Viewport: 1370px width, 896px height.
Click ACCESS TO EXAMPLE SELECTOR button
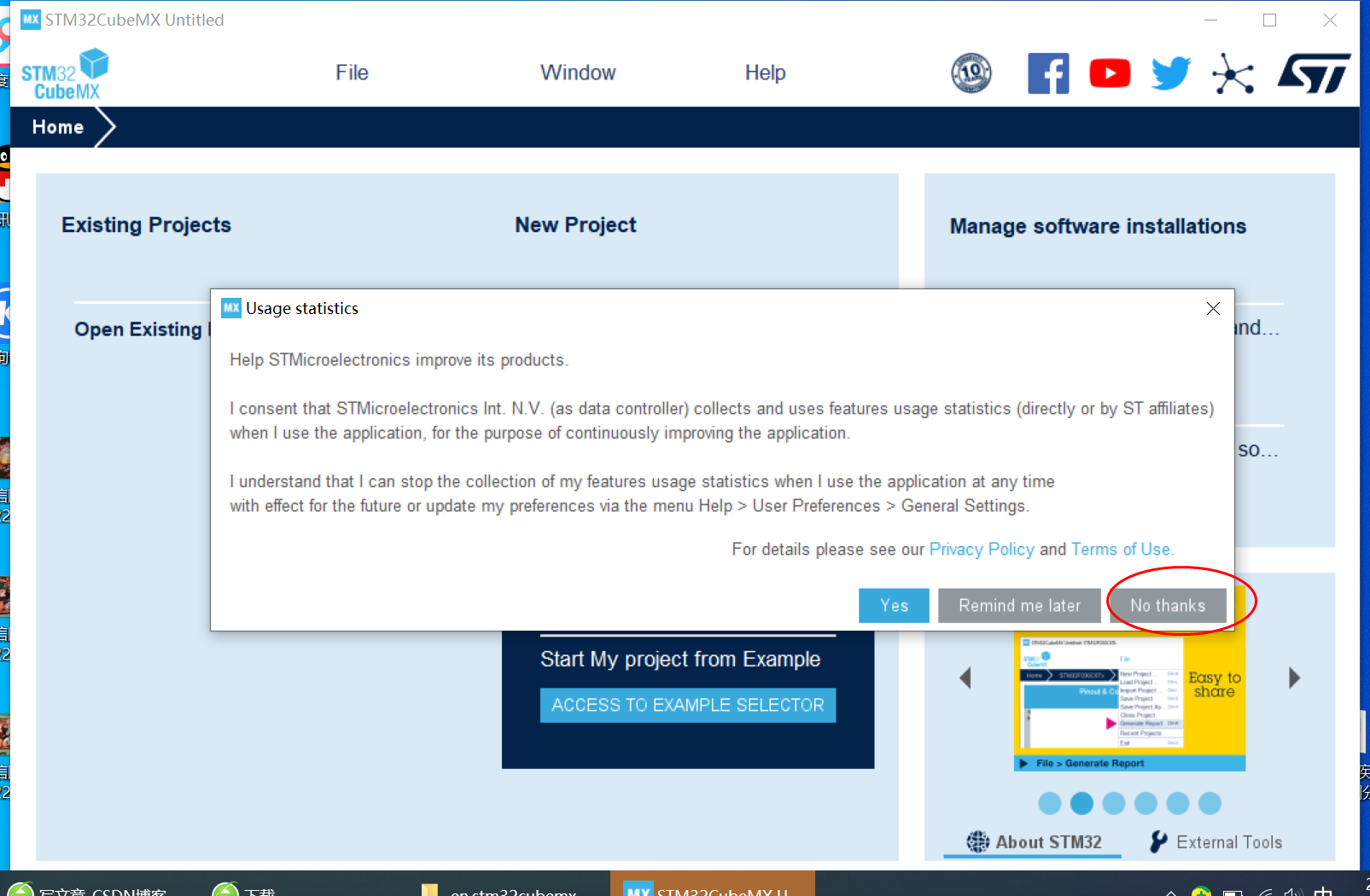coord(688,706)
